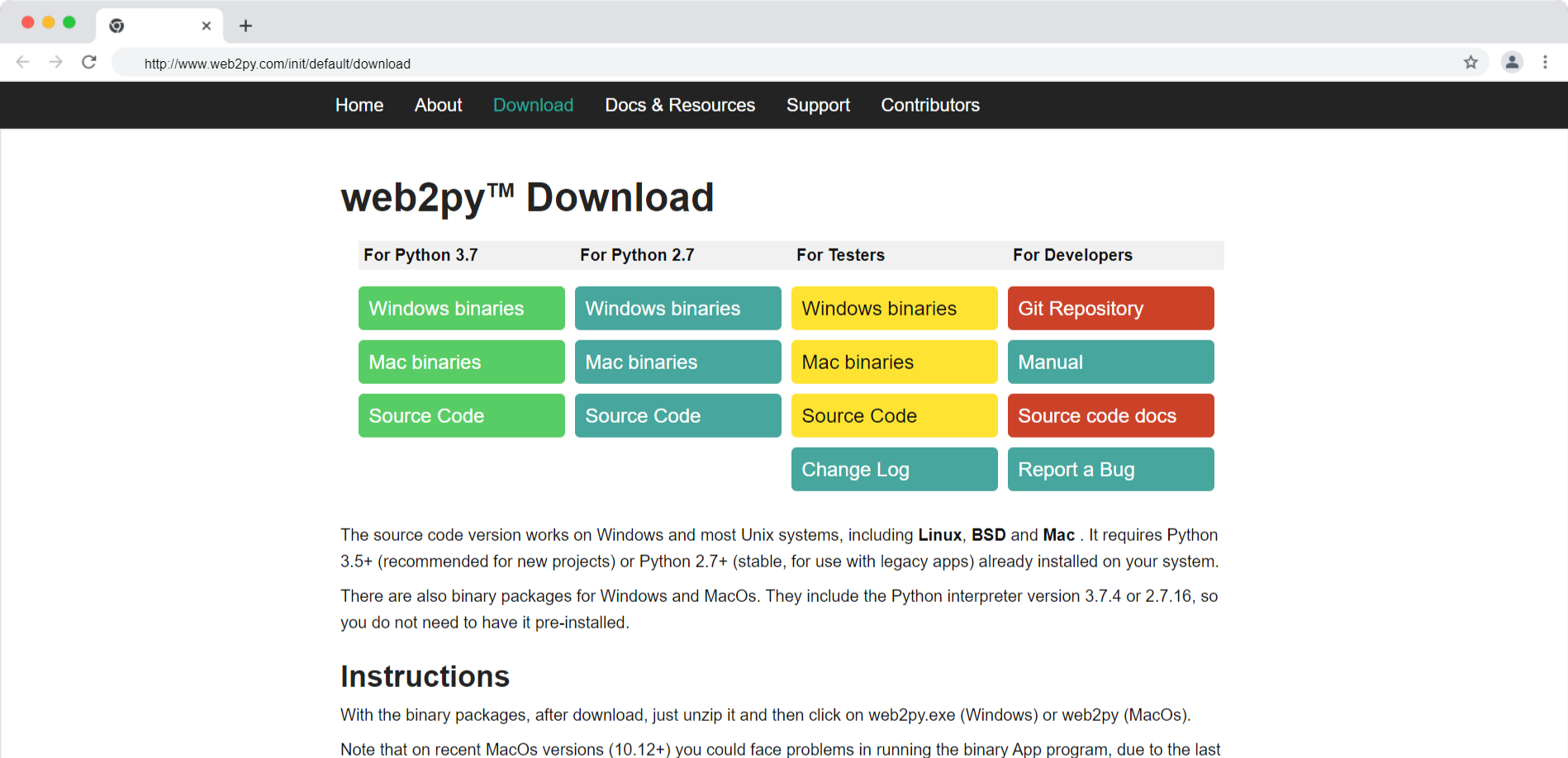Image resolution: width=1568 pixels, height=758 pixels.
Task: Close the current browser tab
Action: click(x=207, y=26)
